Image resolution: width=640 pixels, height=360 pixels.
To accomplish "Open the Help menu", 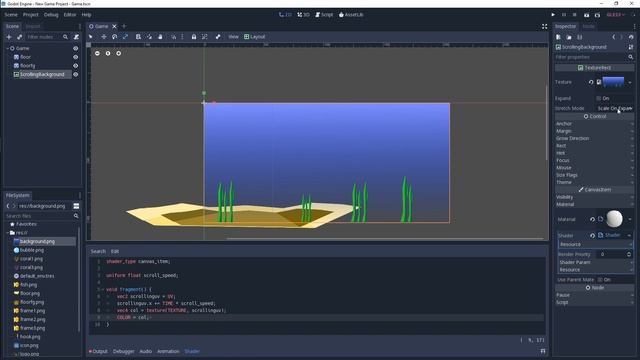I will point(87,15).
